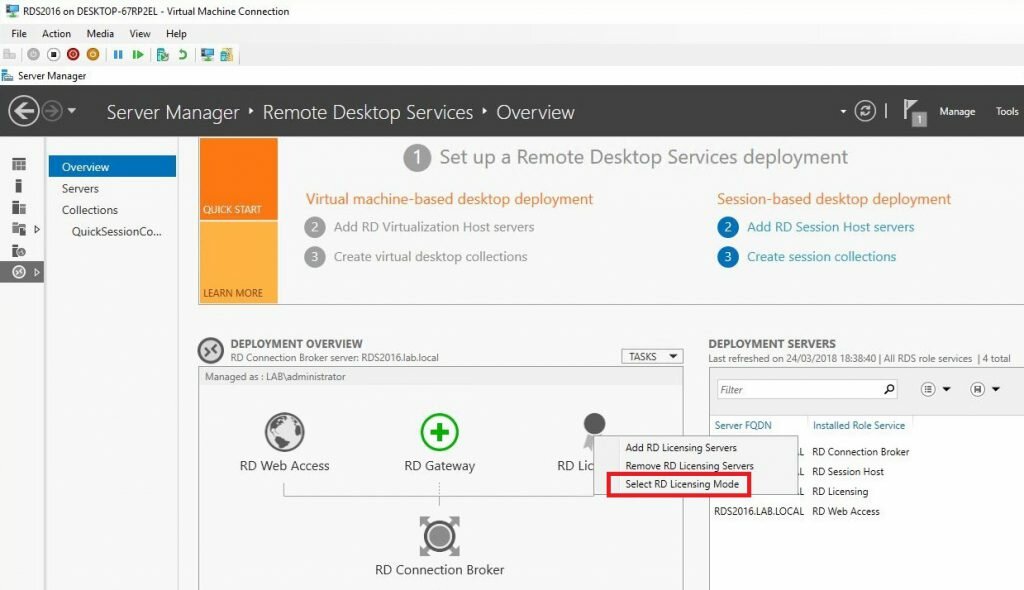
Task: Click the filter search magnifier icon
Action: (889, 389)
